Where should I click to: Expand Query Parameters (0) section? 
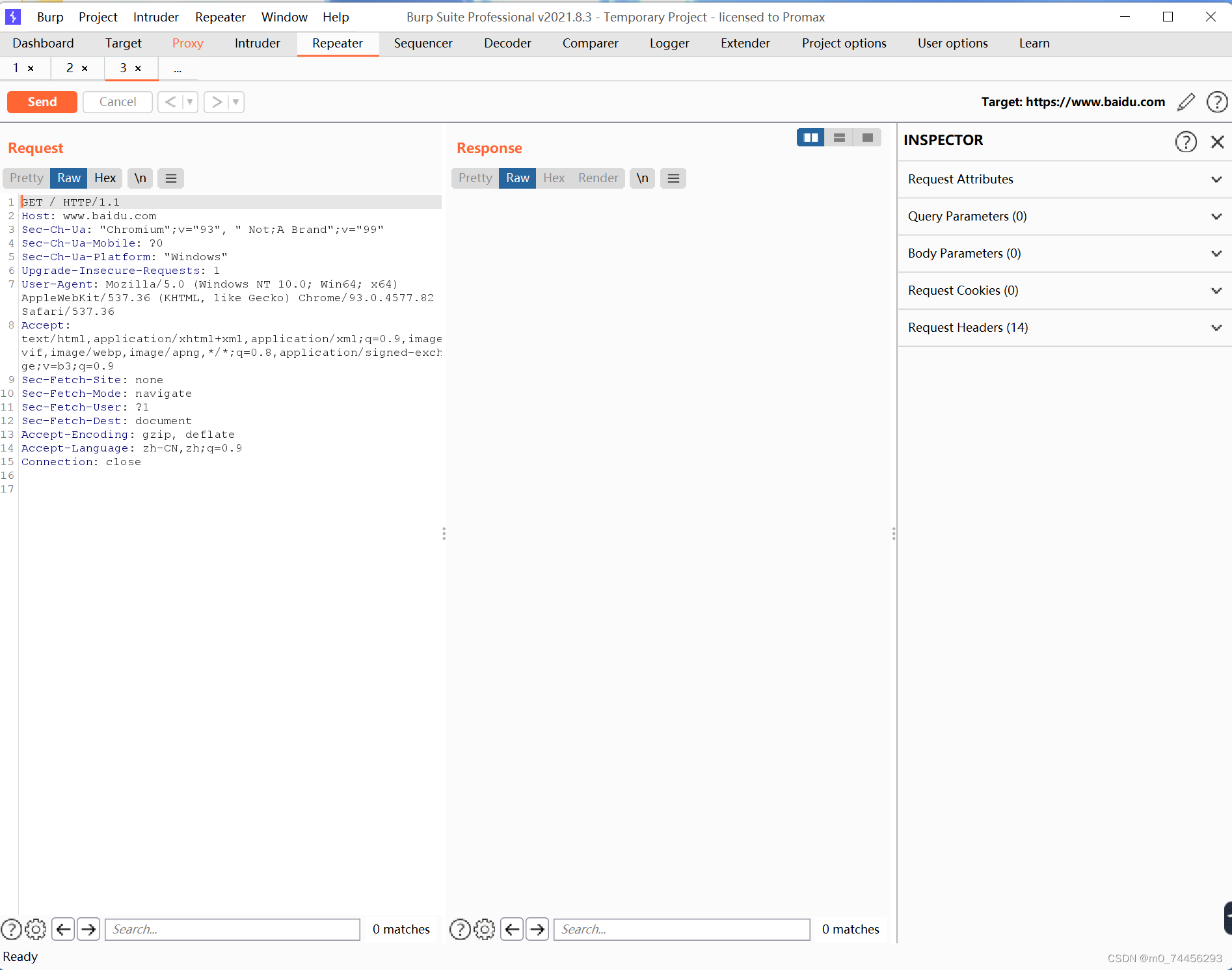tap(1065, 216)
